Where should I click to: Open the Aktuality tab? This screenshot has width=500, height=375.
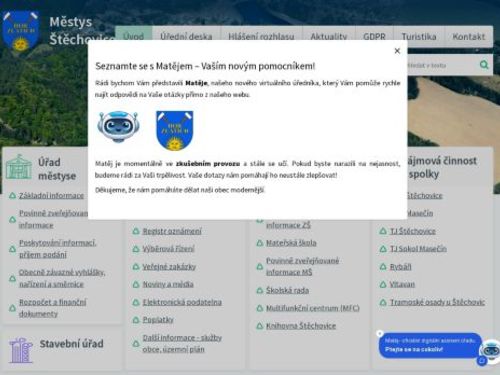[x=329, y=36]
